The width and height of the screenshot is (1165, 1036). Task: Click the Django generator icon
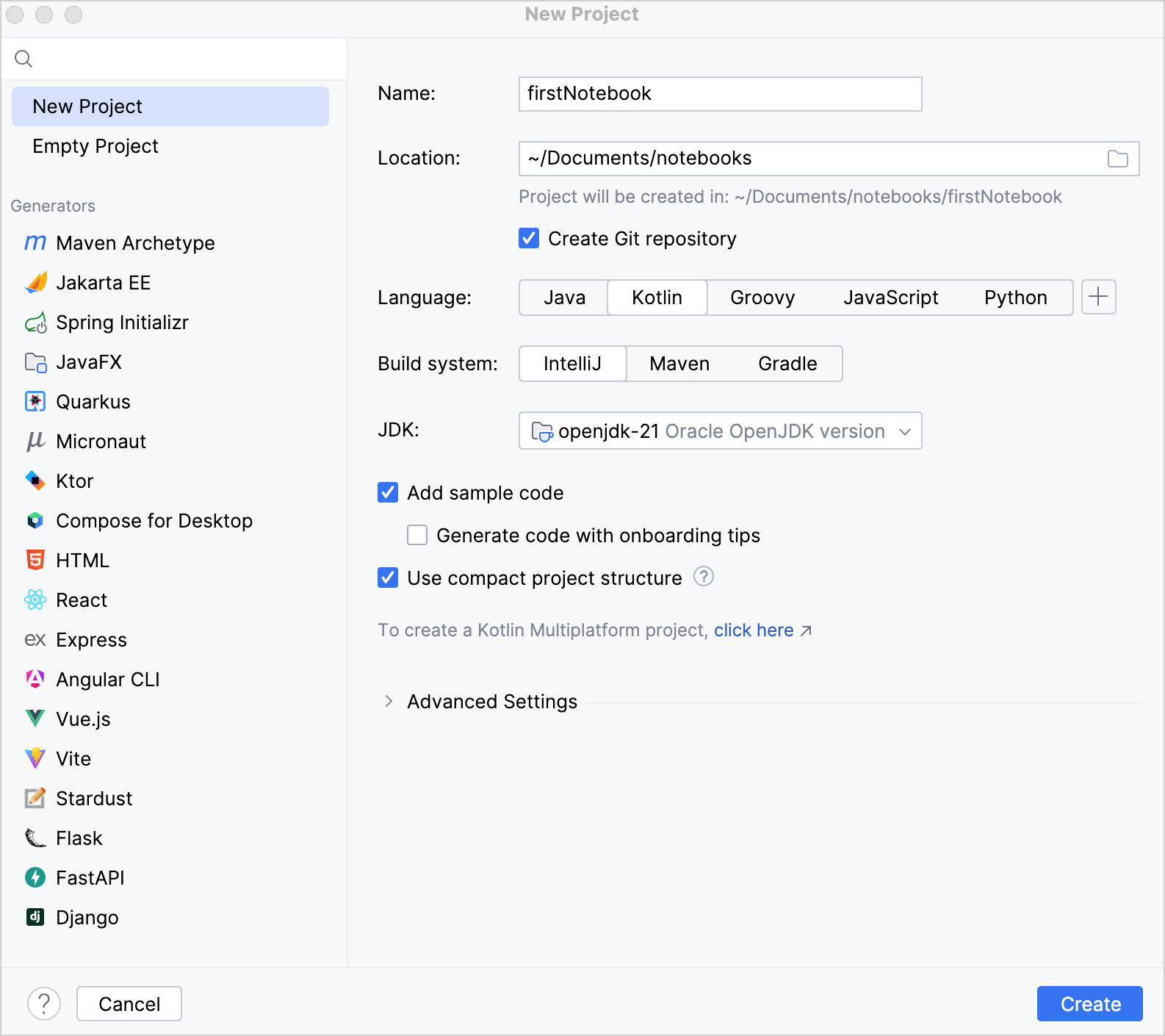click(x=35, y=917)
